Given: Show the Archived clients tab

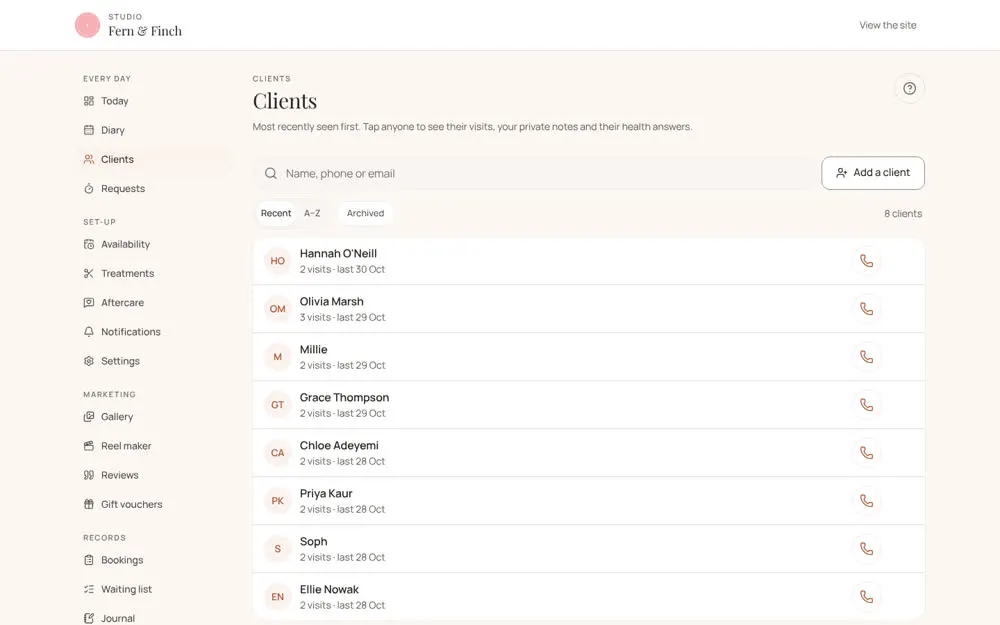Looking at the screenshot, I should (365, 214).
